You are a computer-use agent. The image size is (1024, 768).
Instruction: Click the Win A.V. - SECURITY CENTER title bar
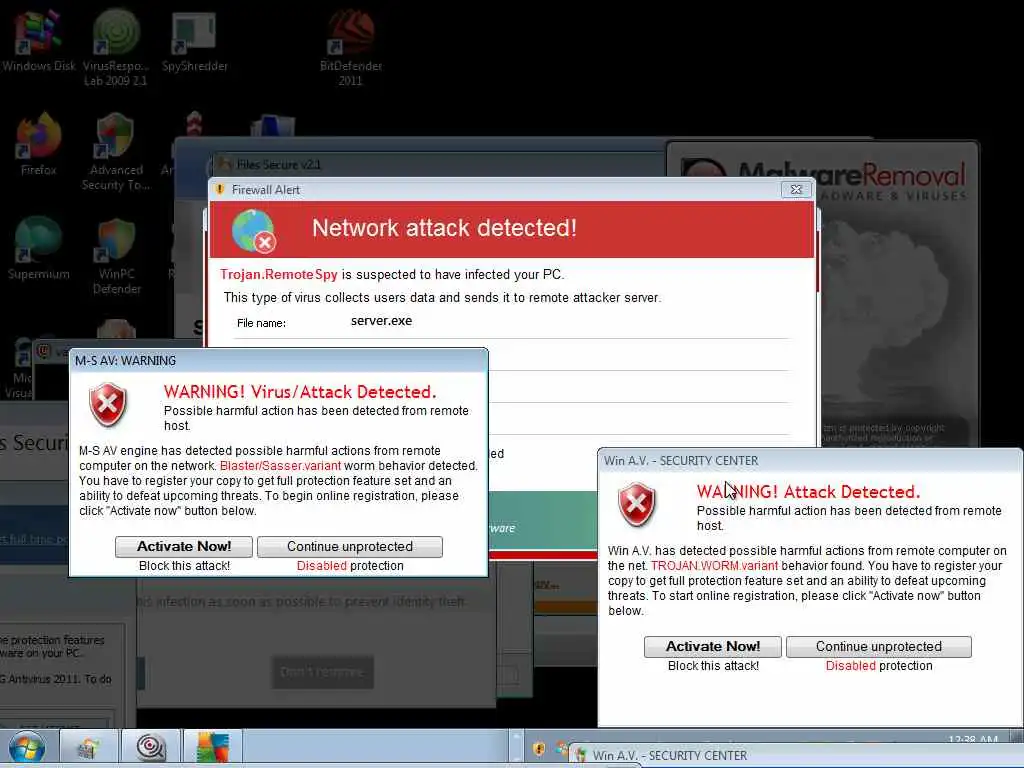[810, 460]
